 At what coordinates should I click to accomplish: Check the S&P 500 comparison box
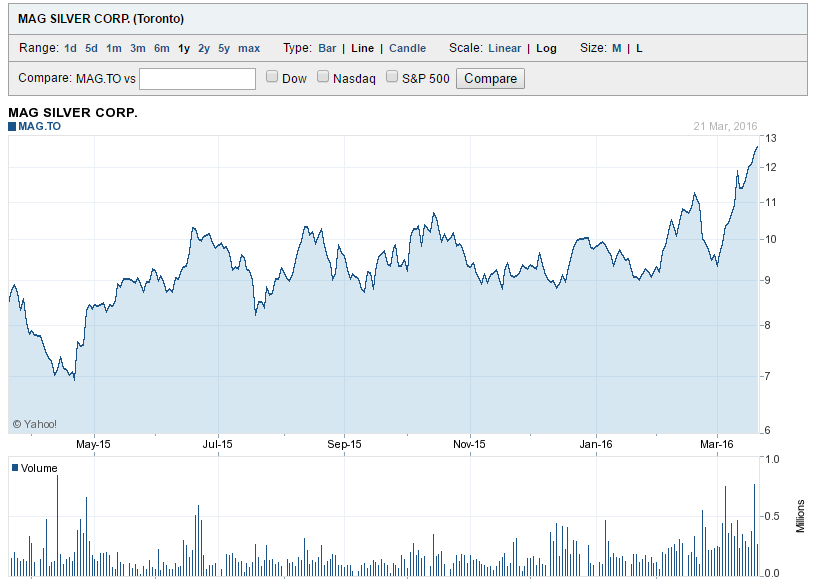[391, 76]
